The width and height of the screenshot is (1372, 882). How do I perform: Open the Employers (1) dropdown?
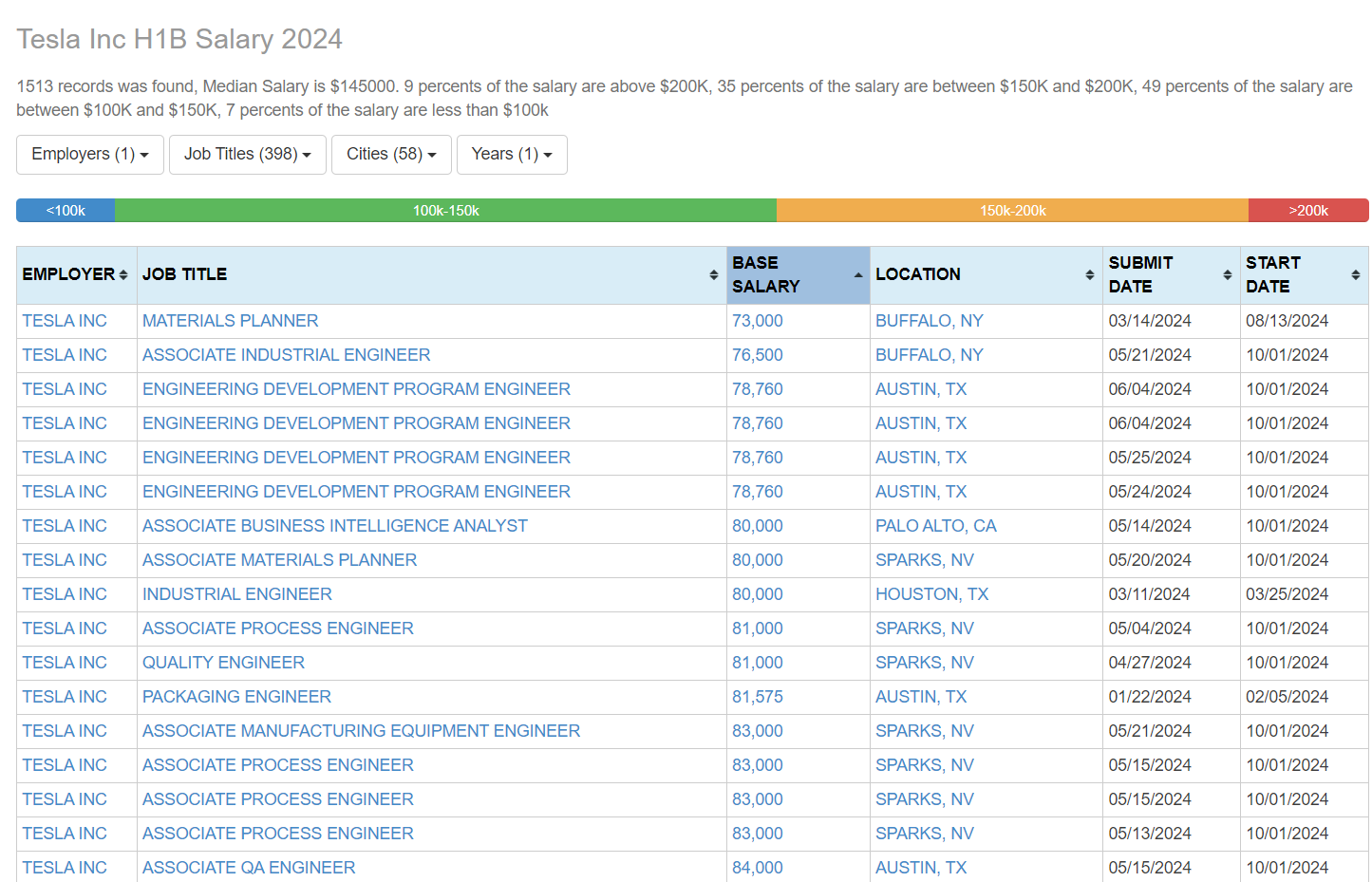tap(90, 155)
